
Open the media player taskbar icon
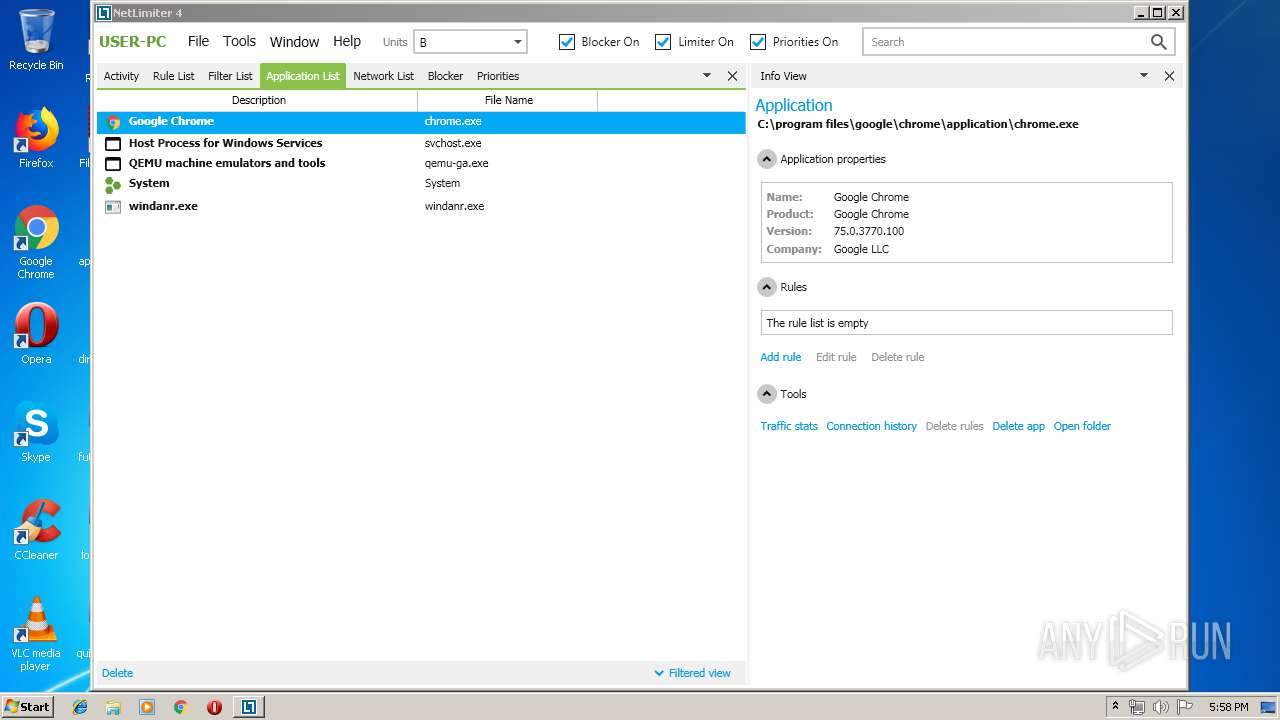[x=147, y=707]
